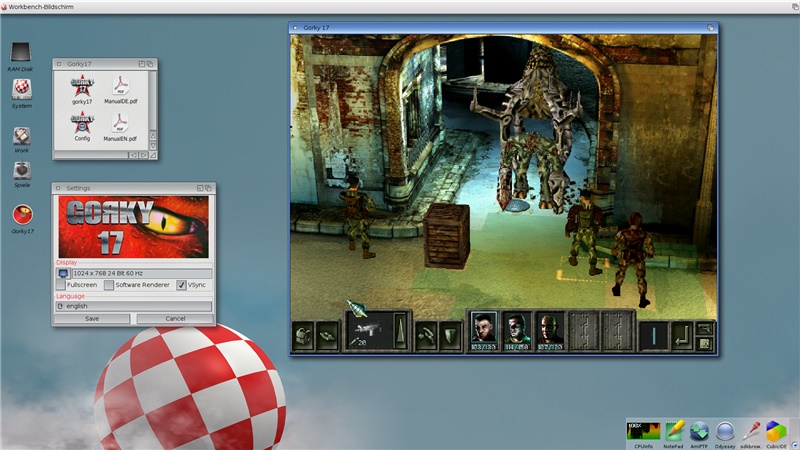Open the Spiele volume desktop icon
The height and width of the screenshot is (450, 800).
point(22,174)
